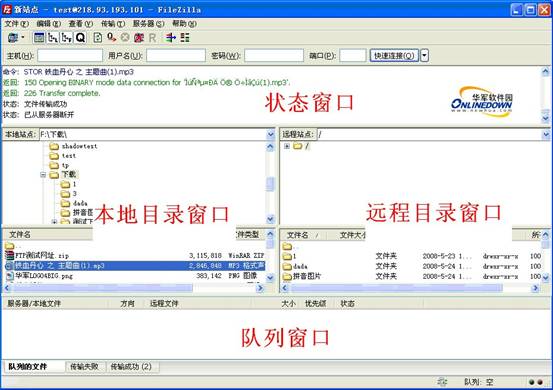Click the local tree scroll-down arrow

pyautogui.click(x=271, y=219)
